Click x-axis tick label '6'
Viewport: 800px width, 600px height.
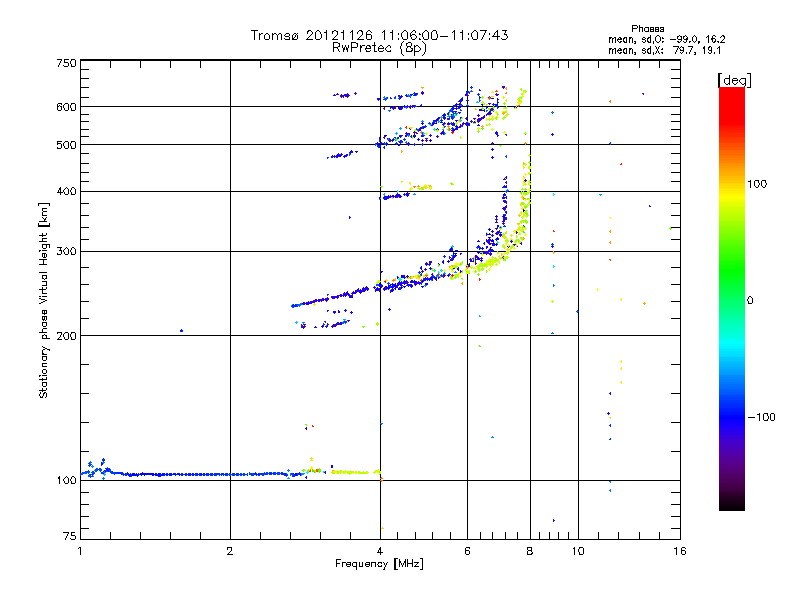click(467, 551)
